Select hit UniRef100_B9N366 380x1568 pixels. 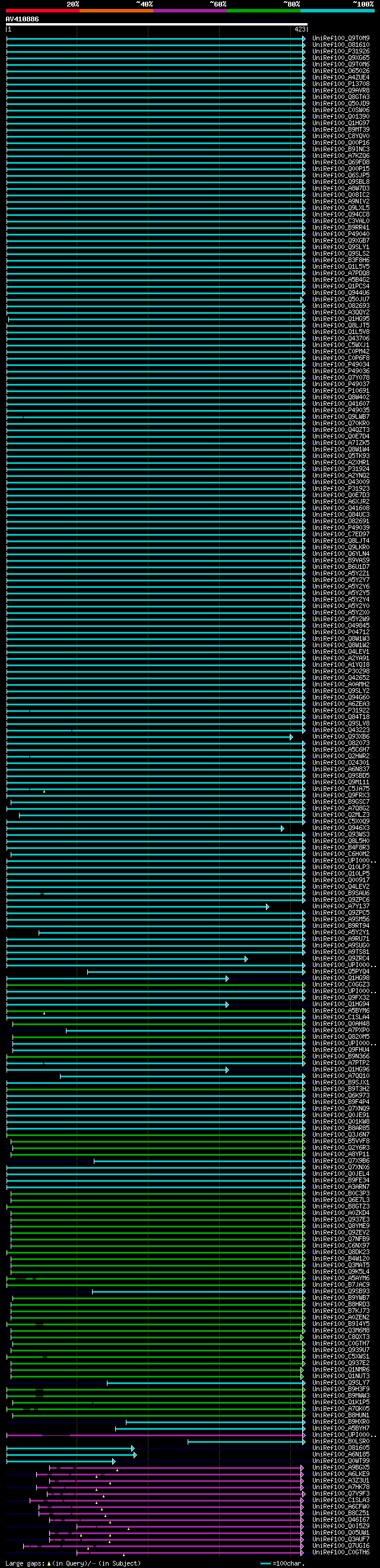coord(341,1057)
